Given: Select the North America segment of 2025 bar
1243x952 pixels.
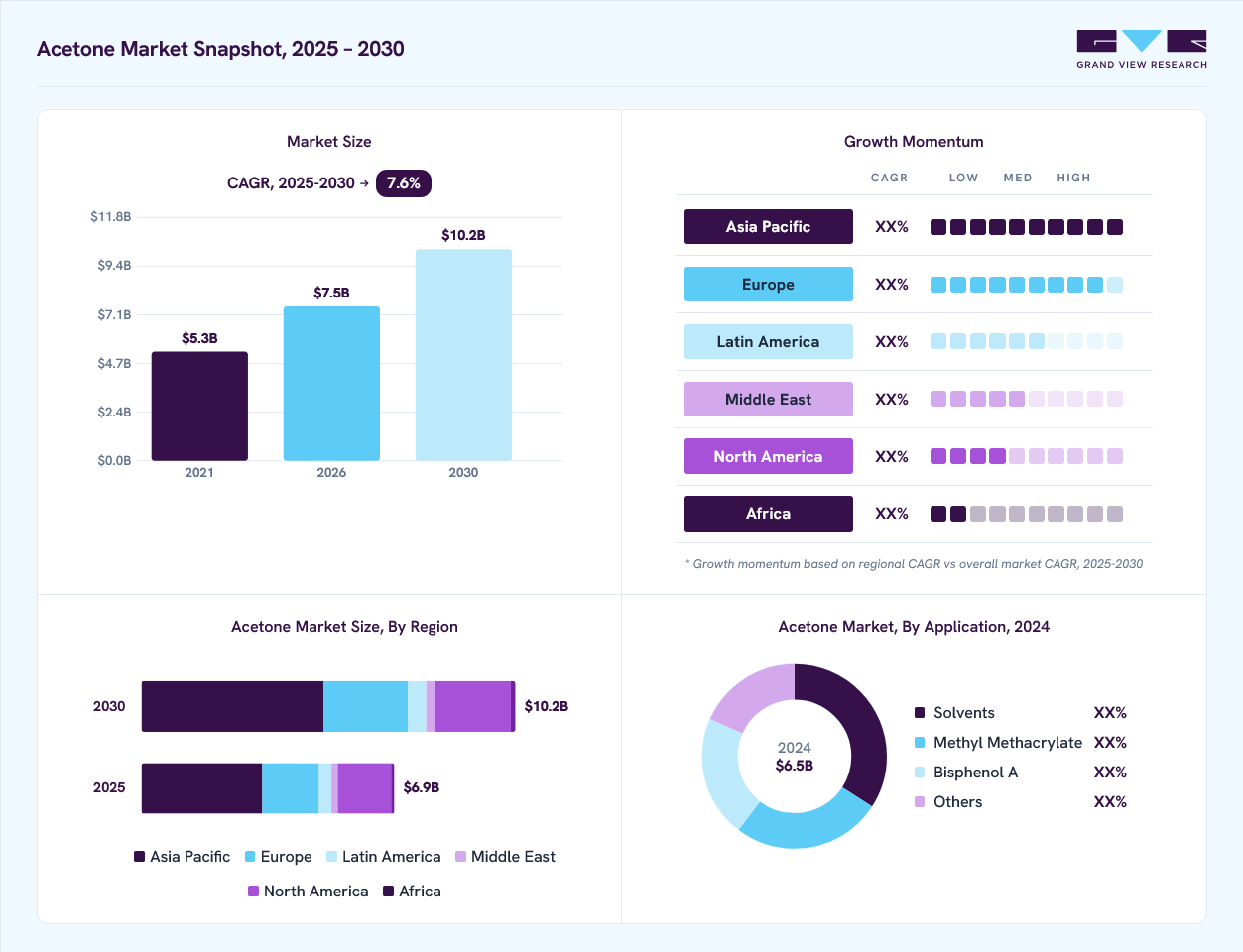Looking at the screenshot, I should point(365,788).
